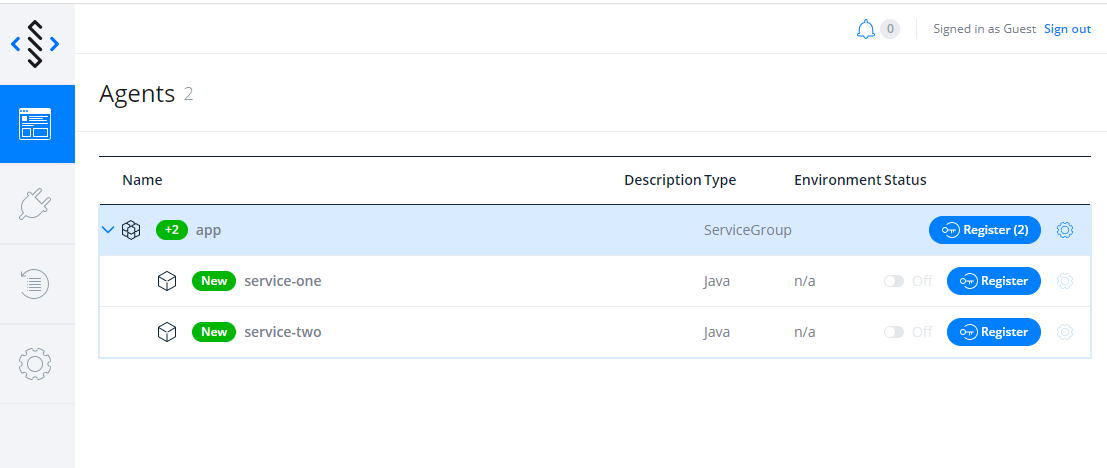Viewport: 1107px width, 468px height.
Task: Open settings gear for app service group
Action: pyautogui.click(x=1065, y=230)
